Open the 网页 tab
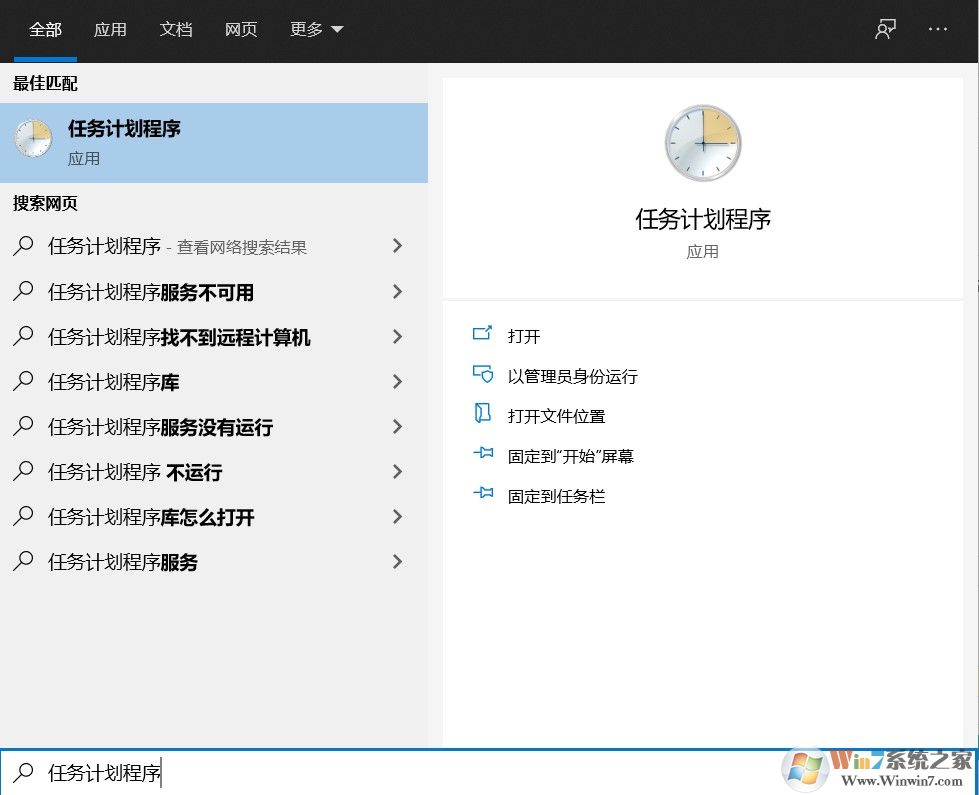This screenshot has height=795, width=979. (x=241, y=30)
